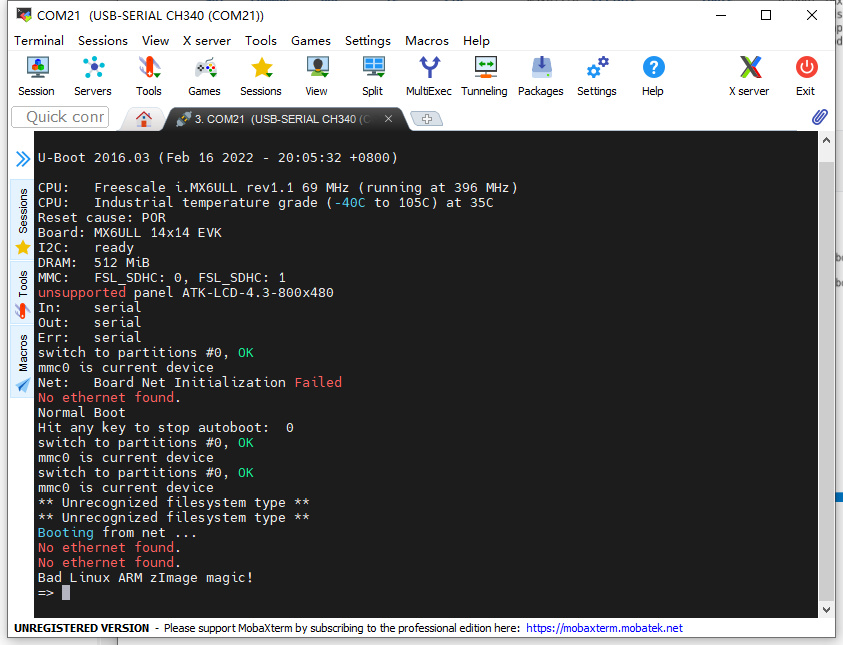Launch the MultiExec mode icon
The width and height of the screenshot is (843, 645).
click(428, 76)
